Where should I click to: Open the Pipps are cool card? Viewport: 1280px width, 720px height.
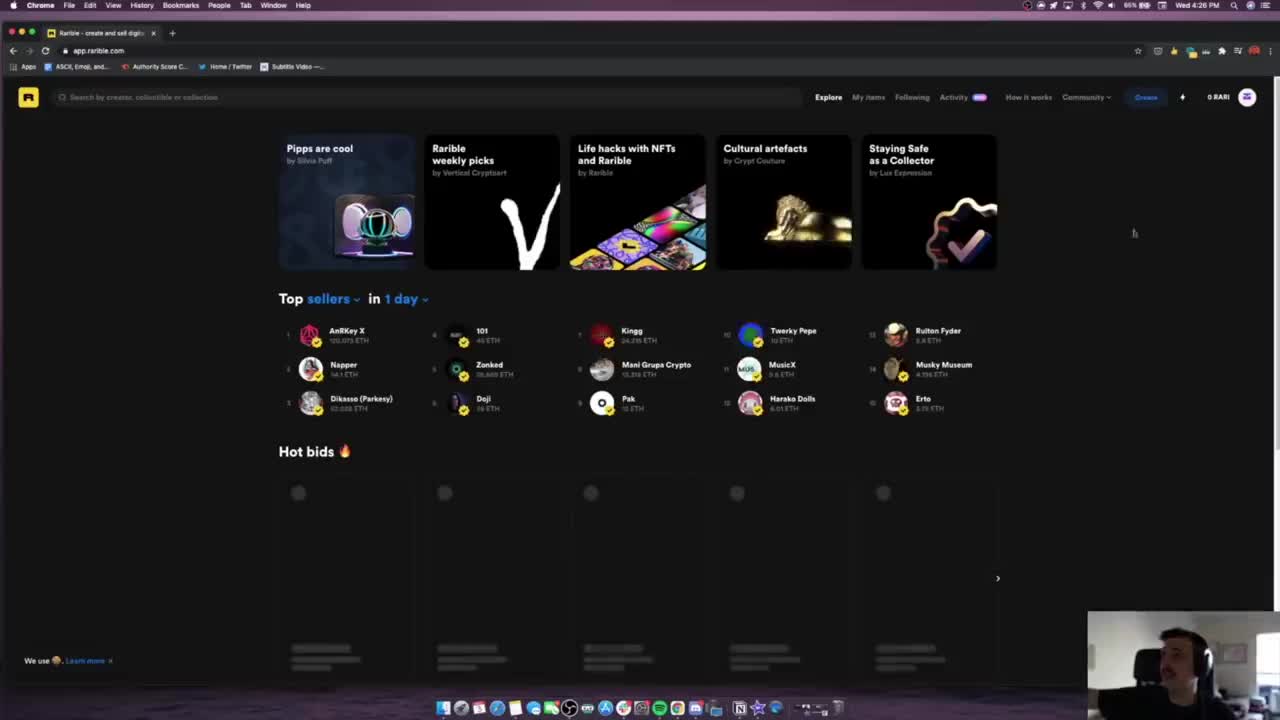point(346,202)
